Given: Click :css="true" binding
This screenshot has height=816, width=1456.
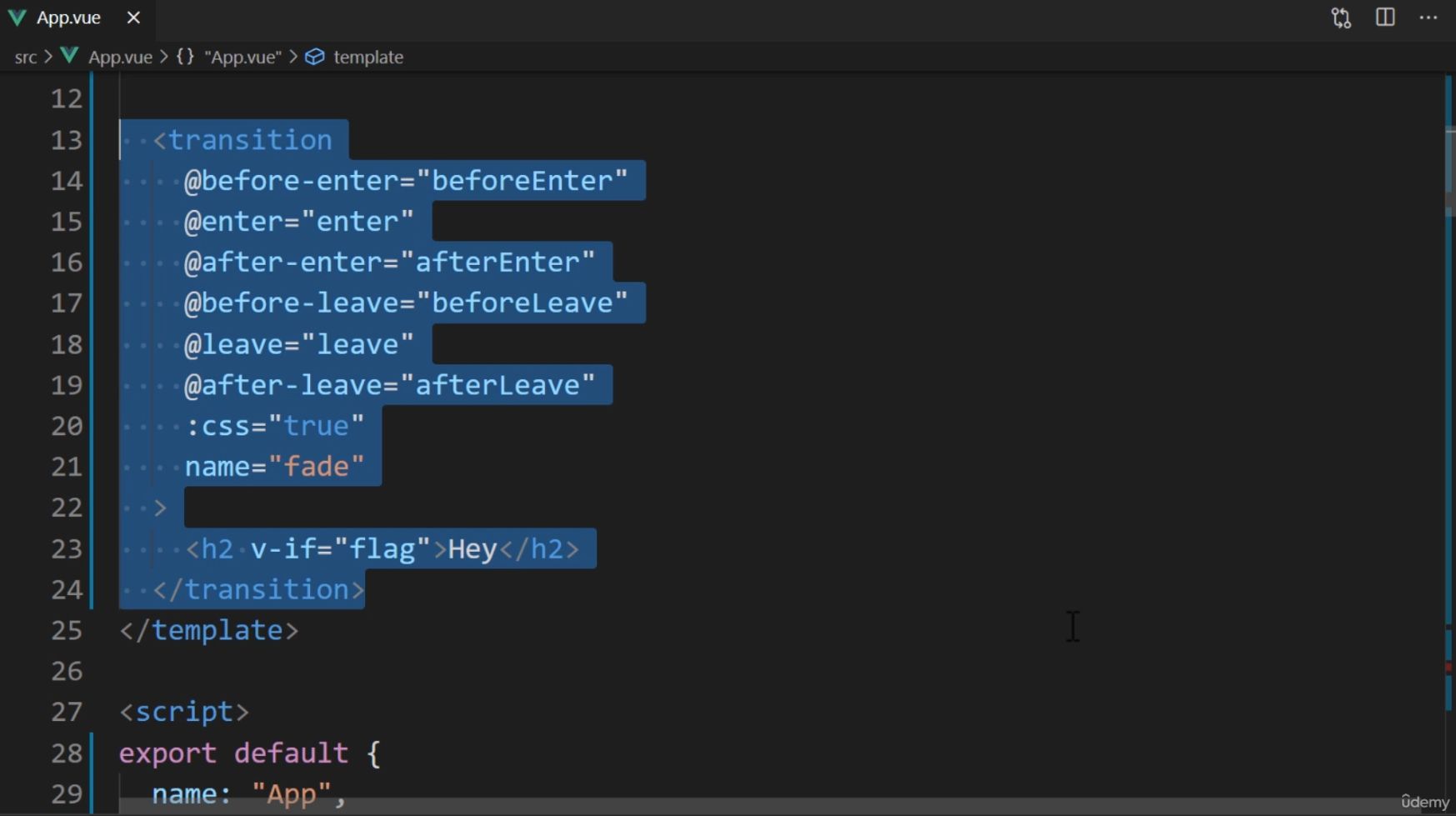Looking at the screenshot, I should 274,426.
